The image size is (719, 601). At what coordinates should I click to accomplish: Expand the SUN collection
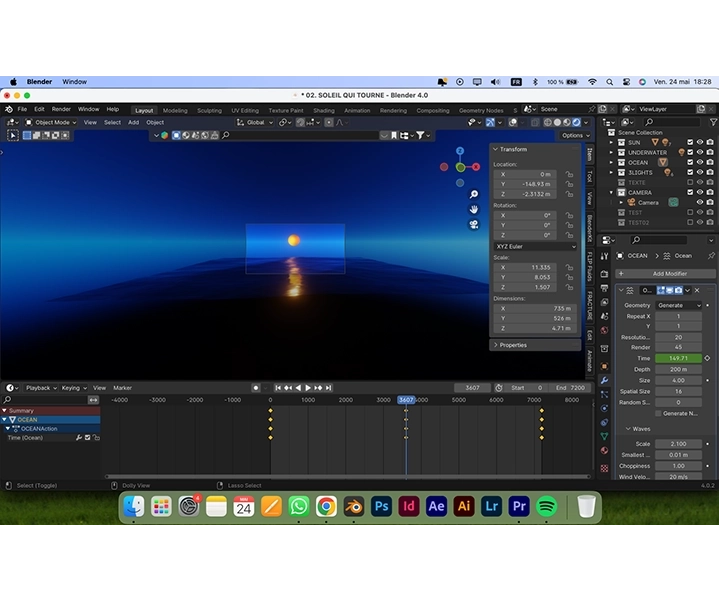coord(611,143)
